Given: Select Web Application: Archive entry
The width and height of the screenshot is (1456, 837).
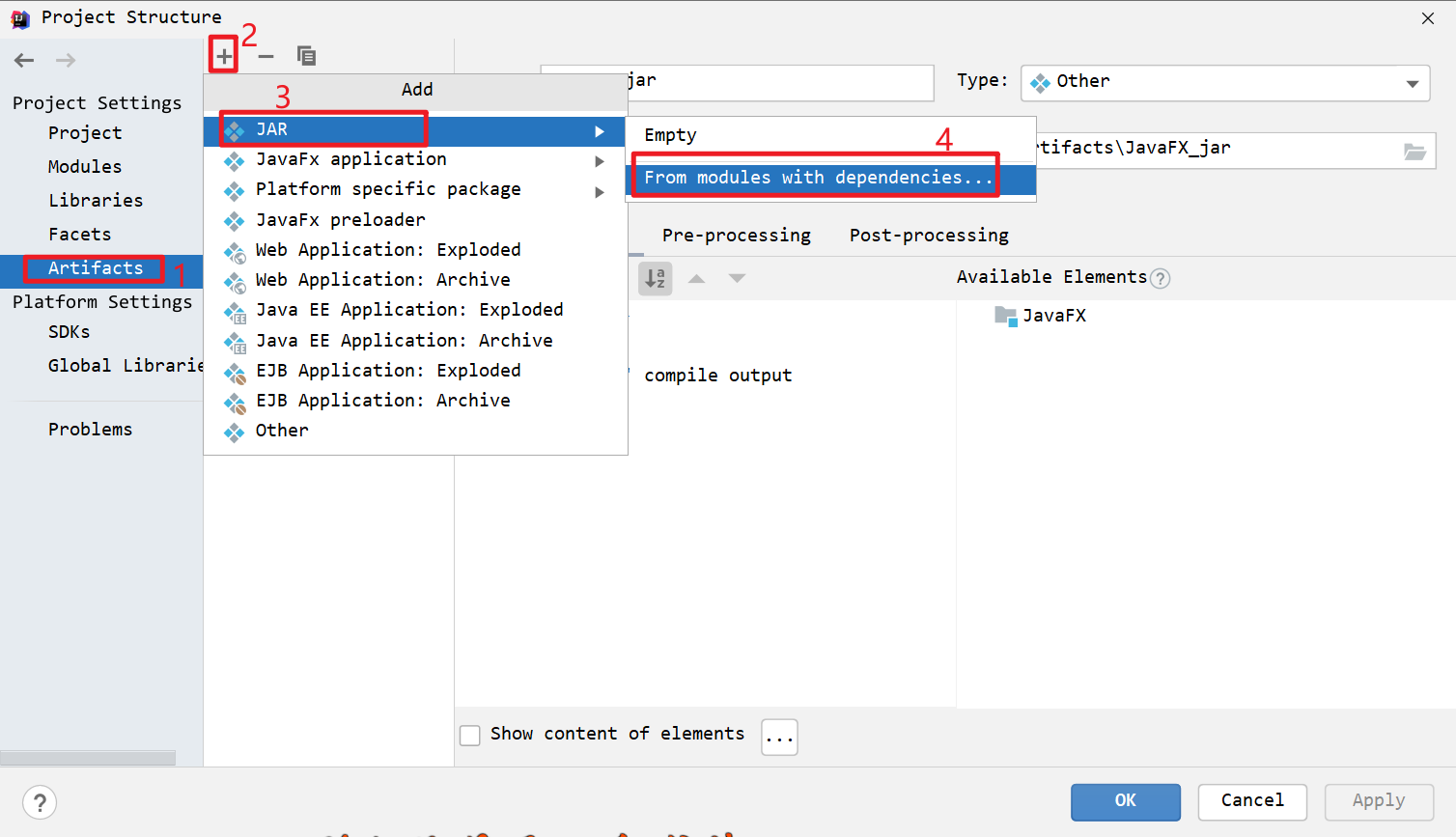Looking at the screenshot, I should point(414,281).
